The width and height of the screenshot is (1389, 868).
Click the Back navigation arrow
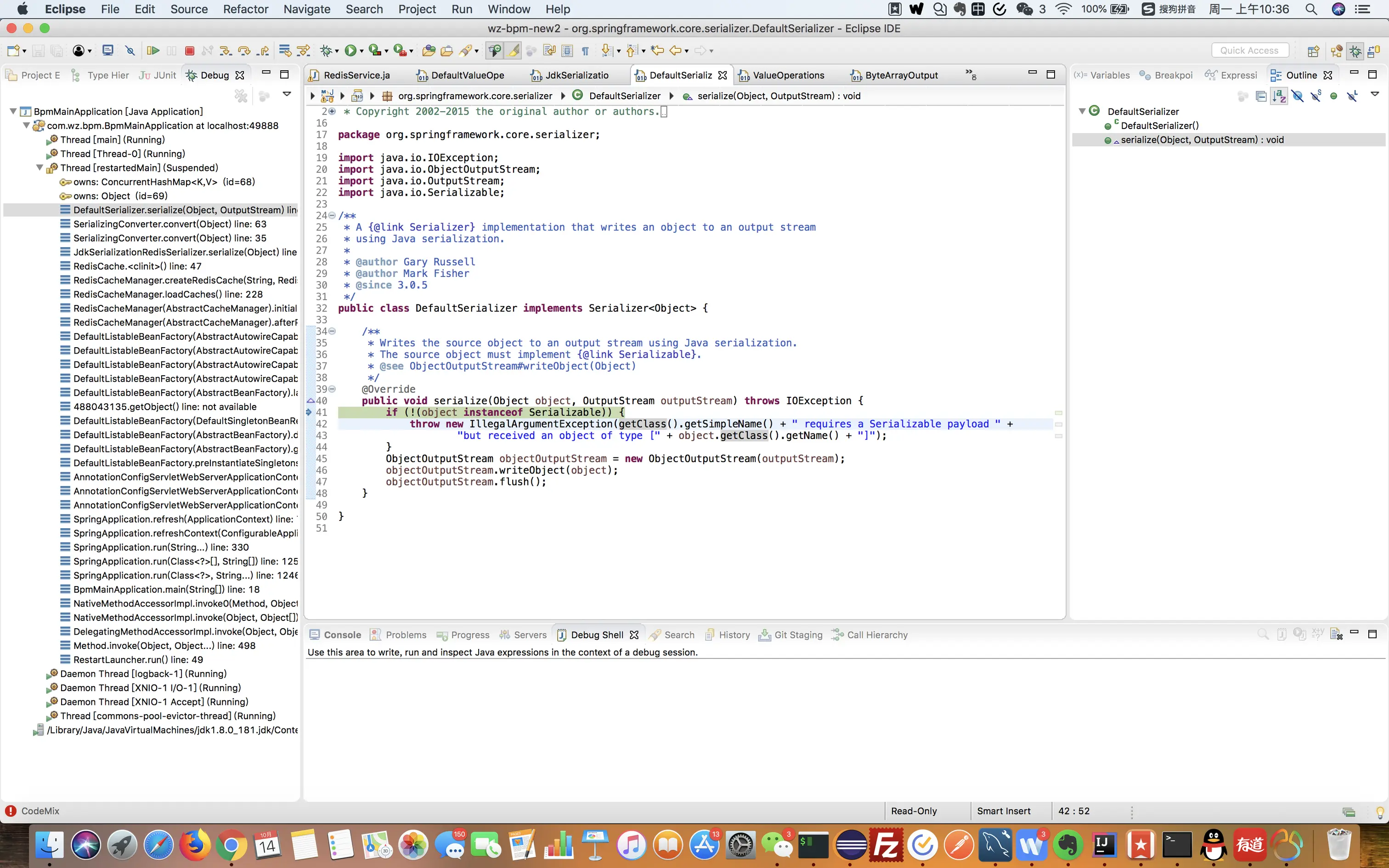[676, 51]
